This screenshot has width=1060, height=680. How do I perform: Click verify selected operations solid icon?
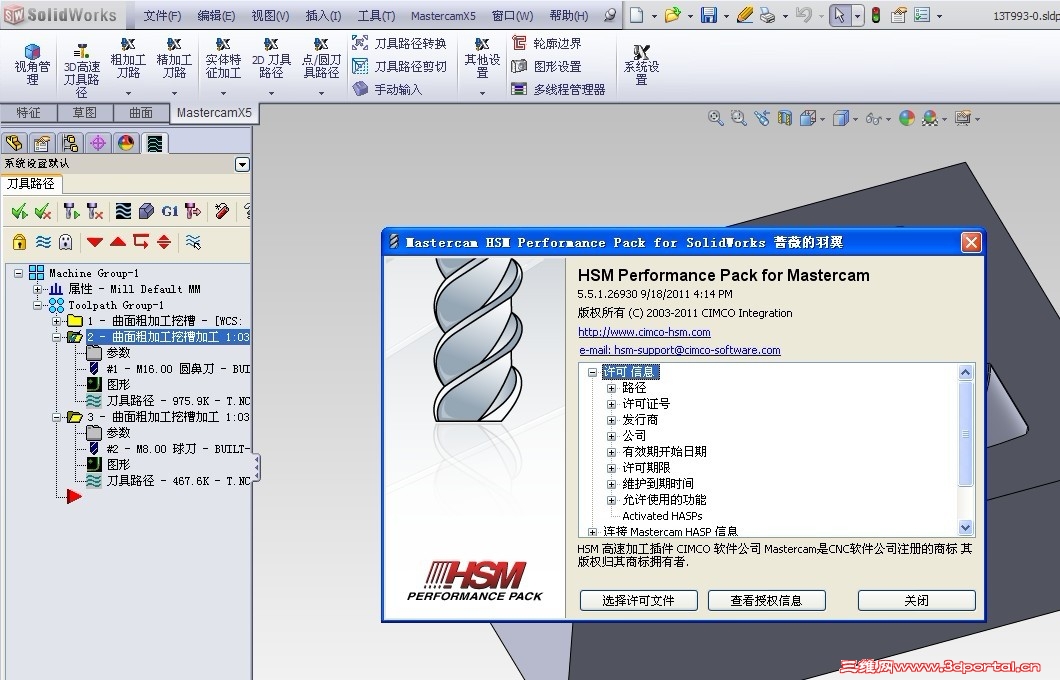[146, 212]
